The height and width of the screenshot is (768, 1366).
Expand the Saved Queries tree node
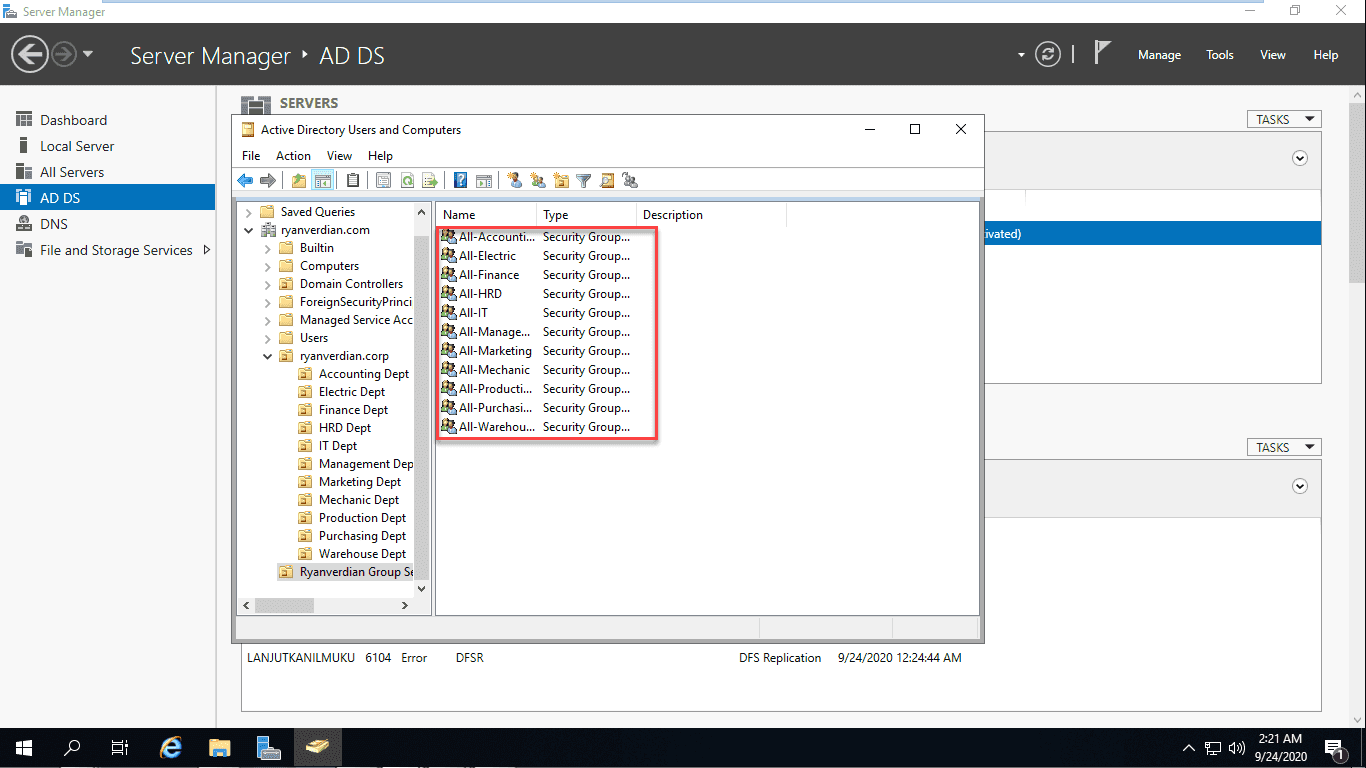tap(249, 212)
